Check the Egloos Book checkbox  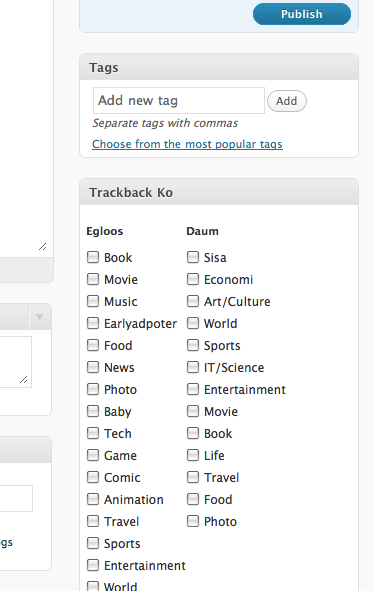(x=93, y=257)
